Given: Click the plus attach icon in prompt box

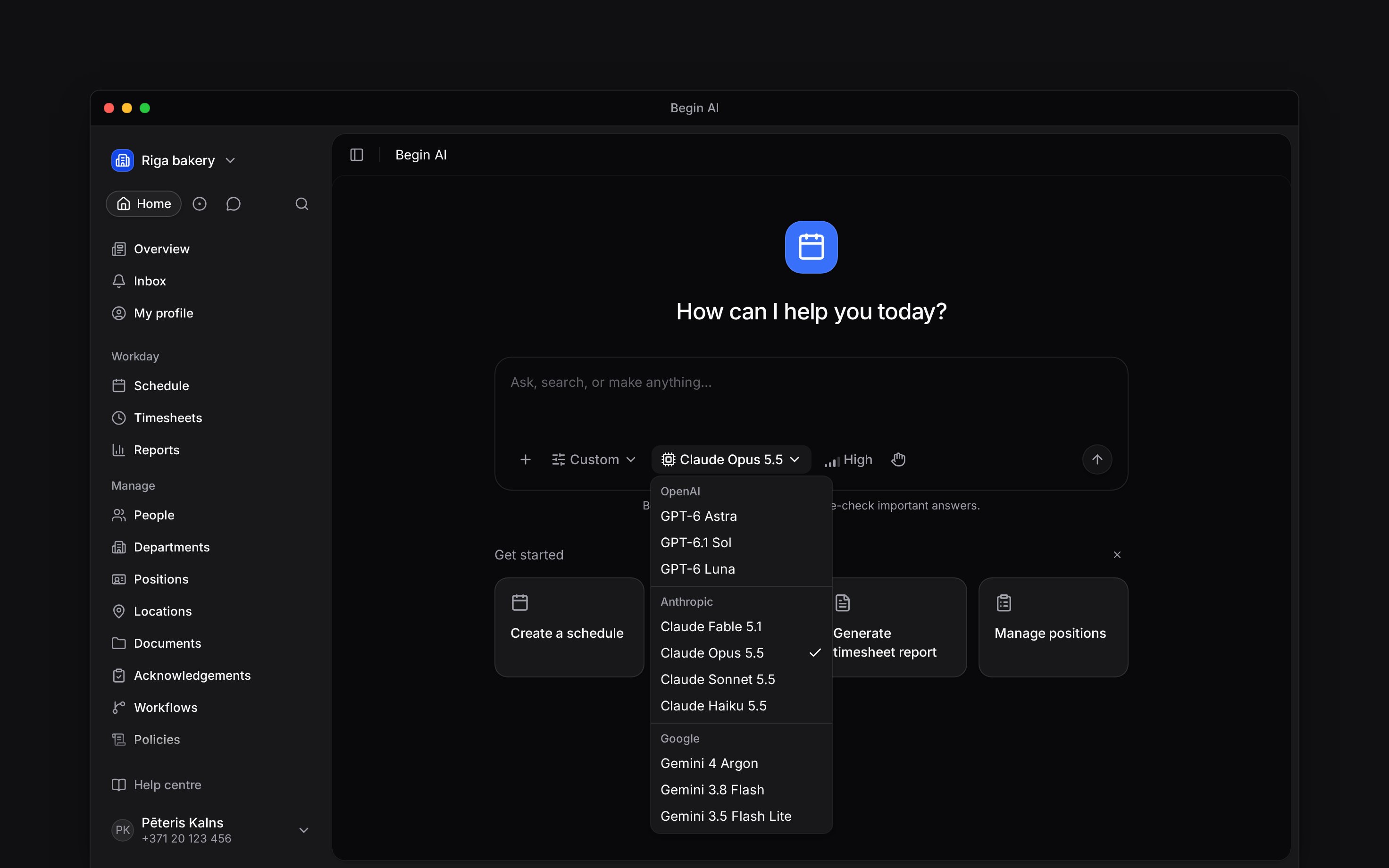Looking at the screenshot, I should click(x=525, y=460).
